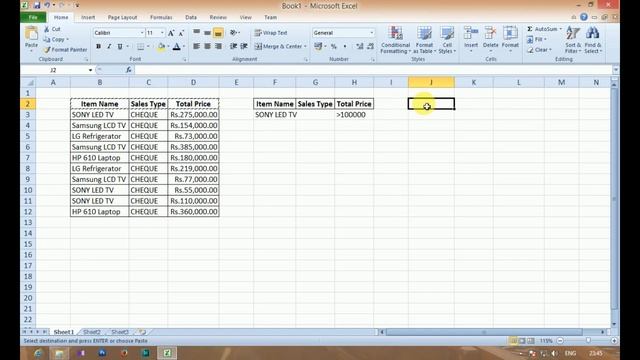The width and height of the screenshot is (640, 360).
Task: Open Conditional Formatting menu
Action: coord(395,40)
